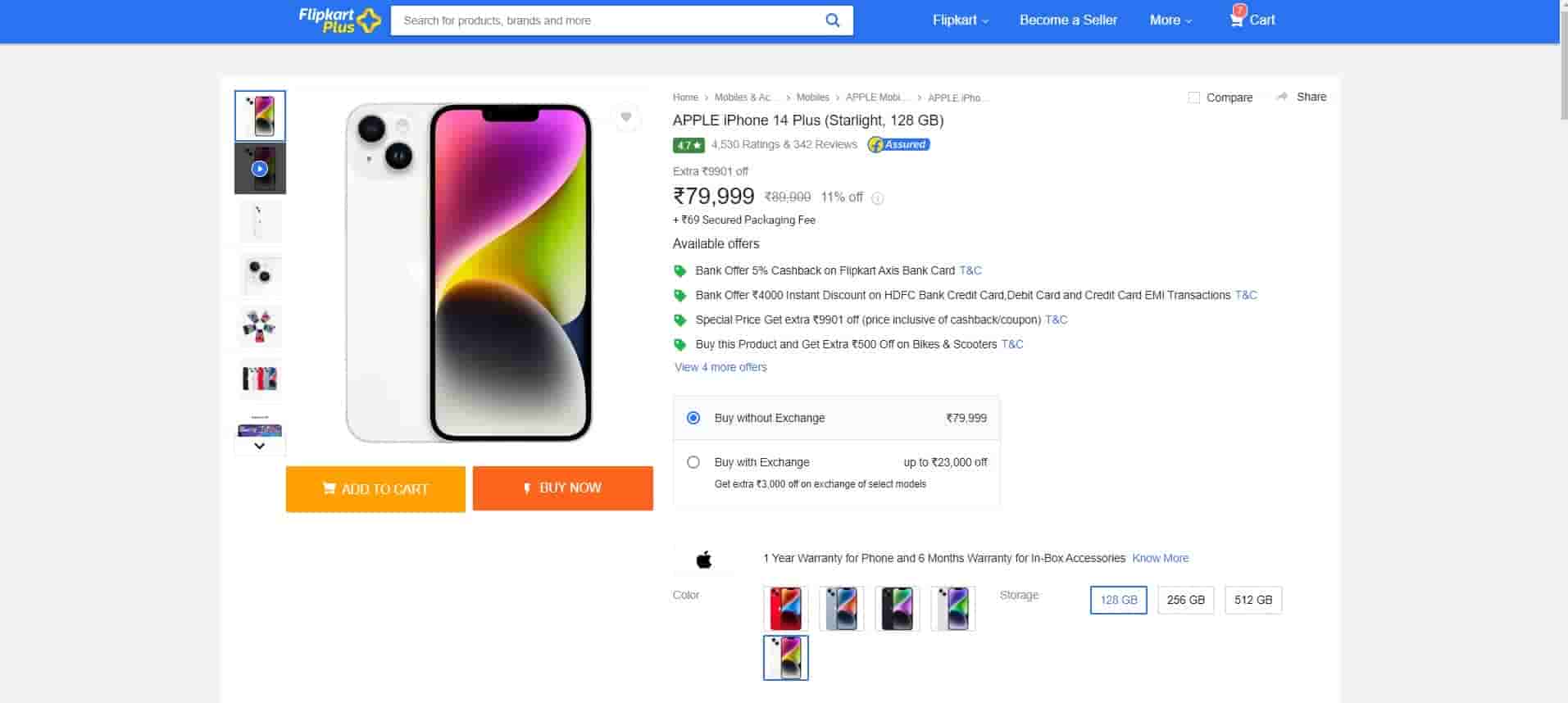This screenshot has height=703, width=1568.
Task: Choose the 256 GB storage option
Action: point(1185,600)
